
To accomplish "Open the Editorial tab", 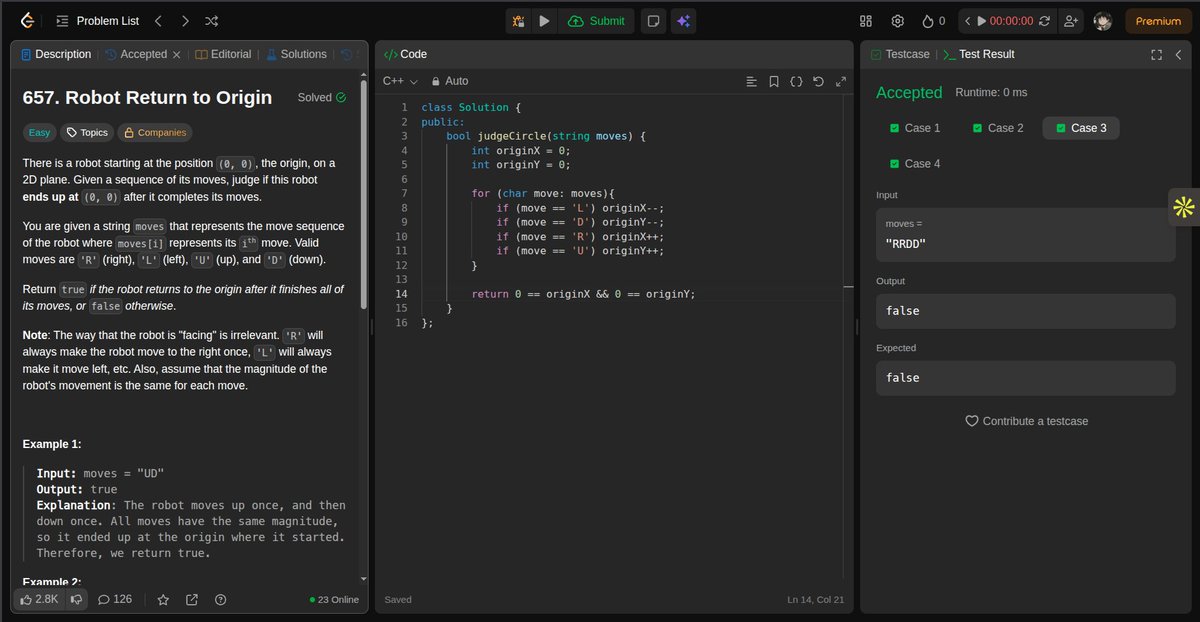I will click(x=223, y=54).
